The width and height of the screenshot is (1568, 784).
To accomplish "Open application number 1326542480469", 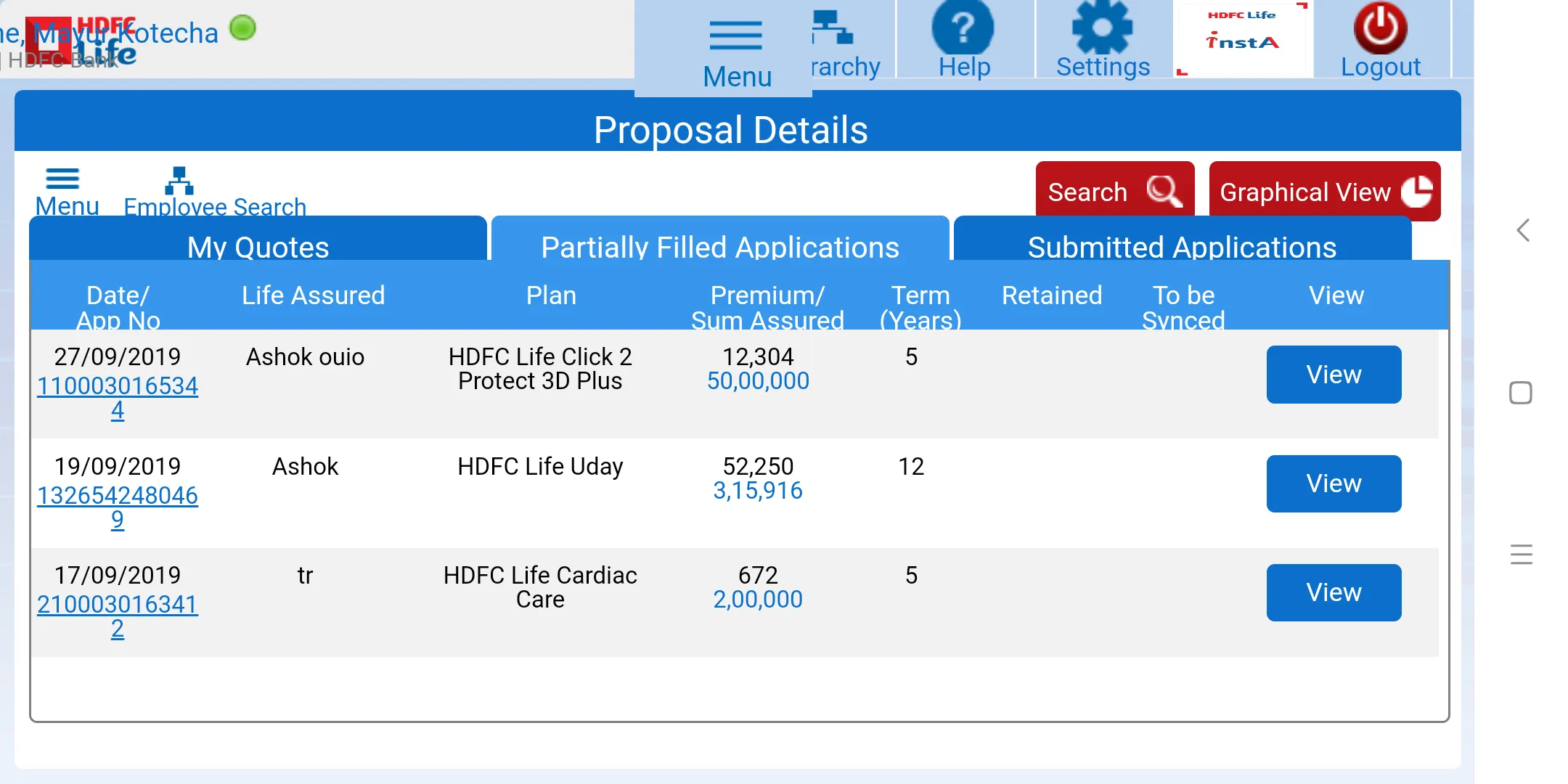I will (x=118, y=507).
